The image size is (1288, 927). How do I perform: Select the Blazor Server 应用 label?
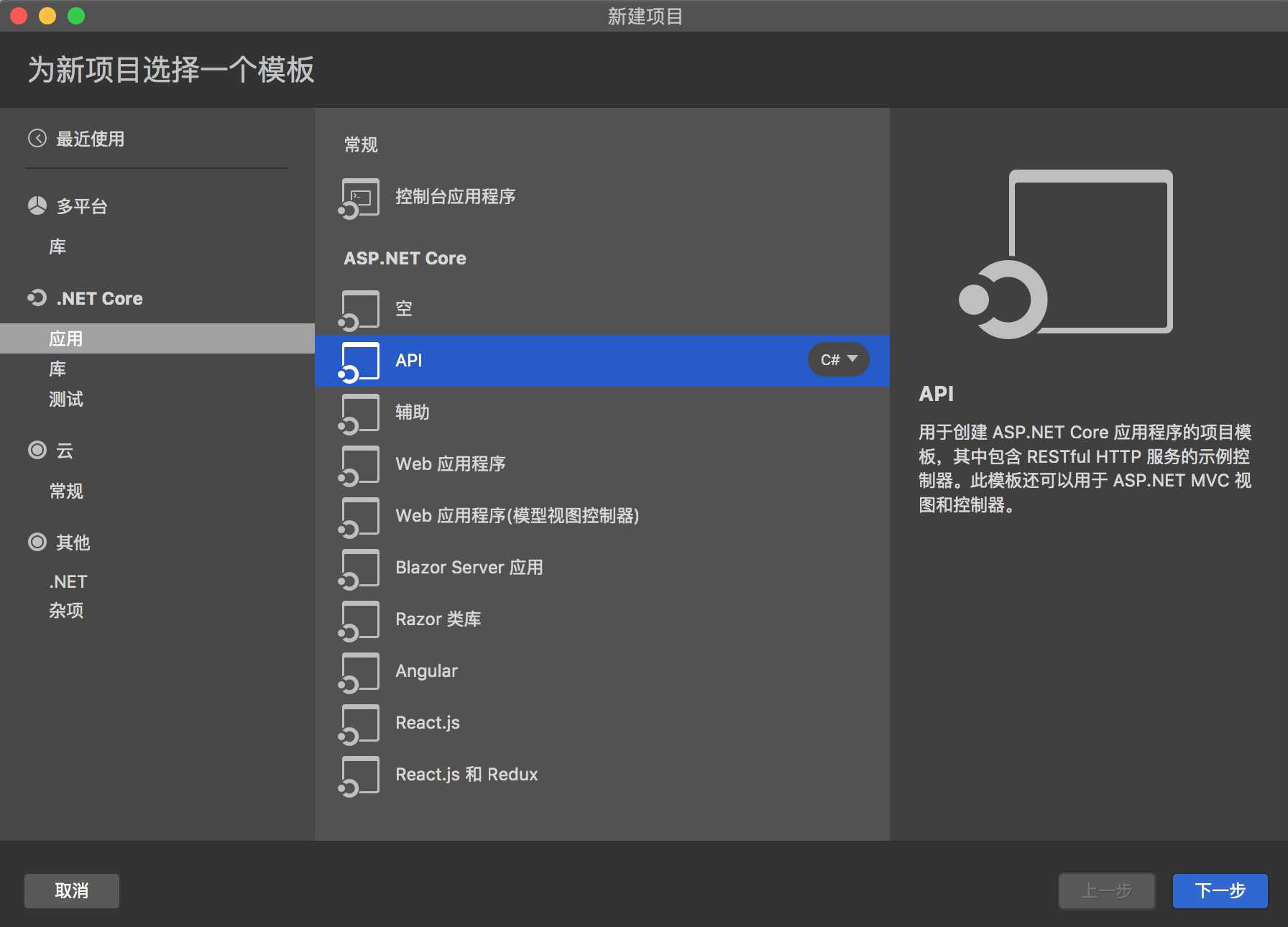click(x=469, y=568)
